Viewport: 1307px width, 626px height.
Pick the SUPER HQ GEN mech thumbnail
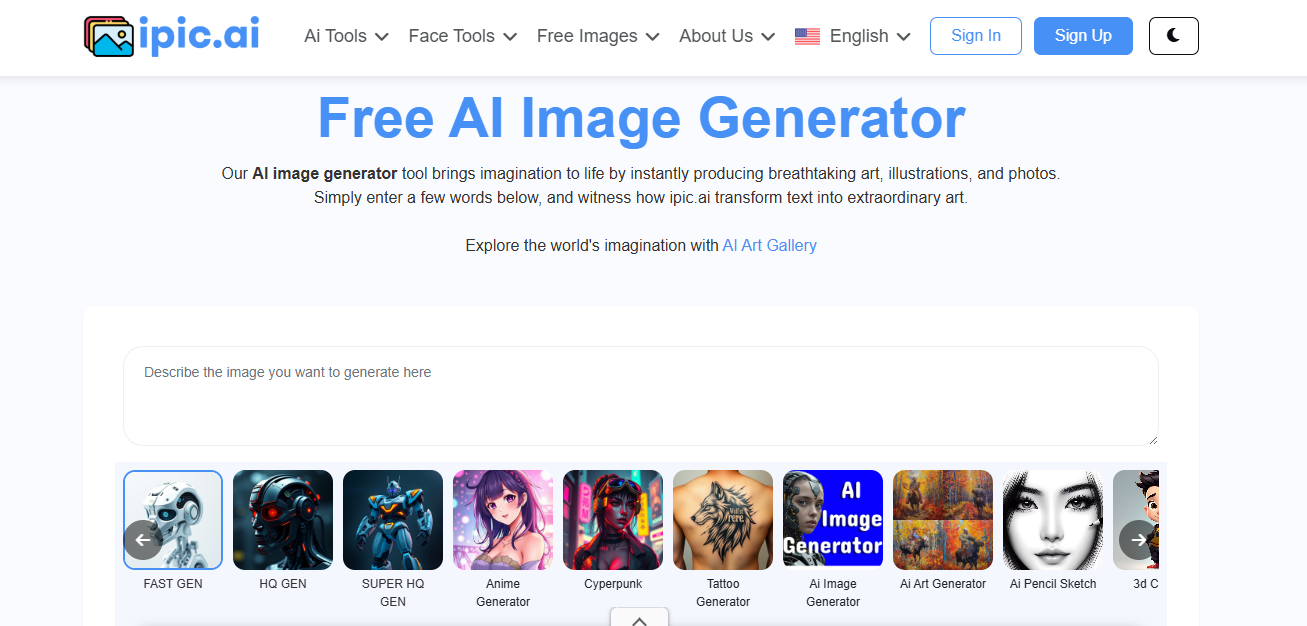[x=393, y=520]
